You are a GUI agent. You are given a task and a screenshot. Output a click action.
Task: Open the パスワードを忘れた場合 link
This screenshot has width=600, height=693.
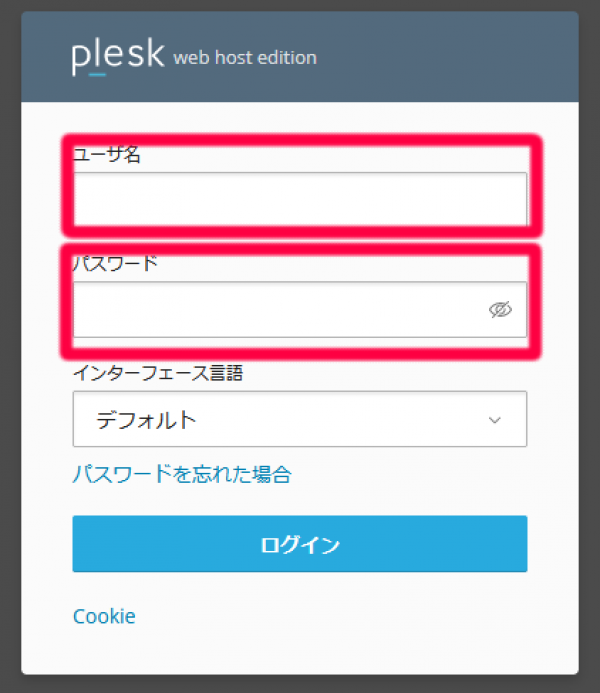coord(182,474)
